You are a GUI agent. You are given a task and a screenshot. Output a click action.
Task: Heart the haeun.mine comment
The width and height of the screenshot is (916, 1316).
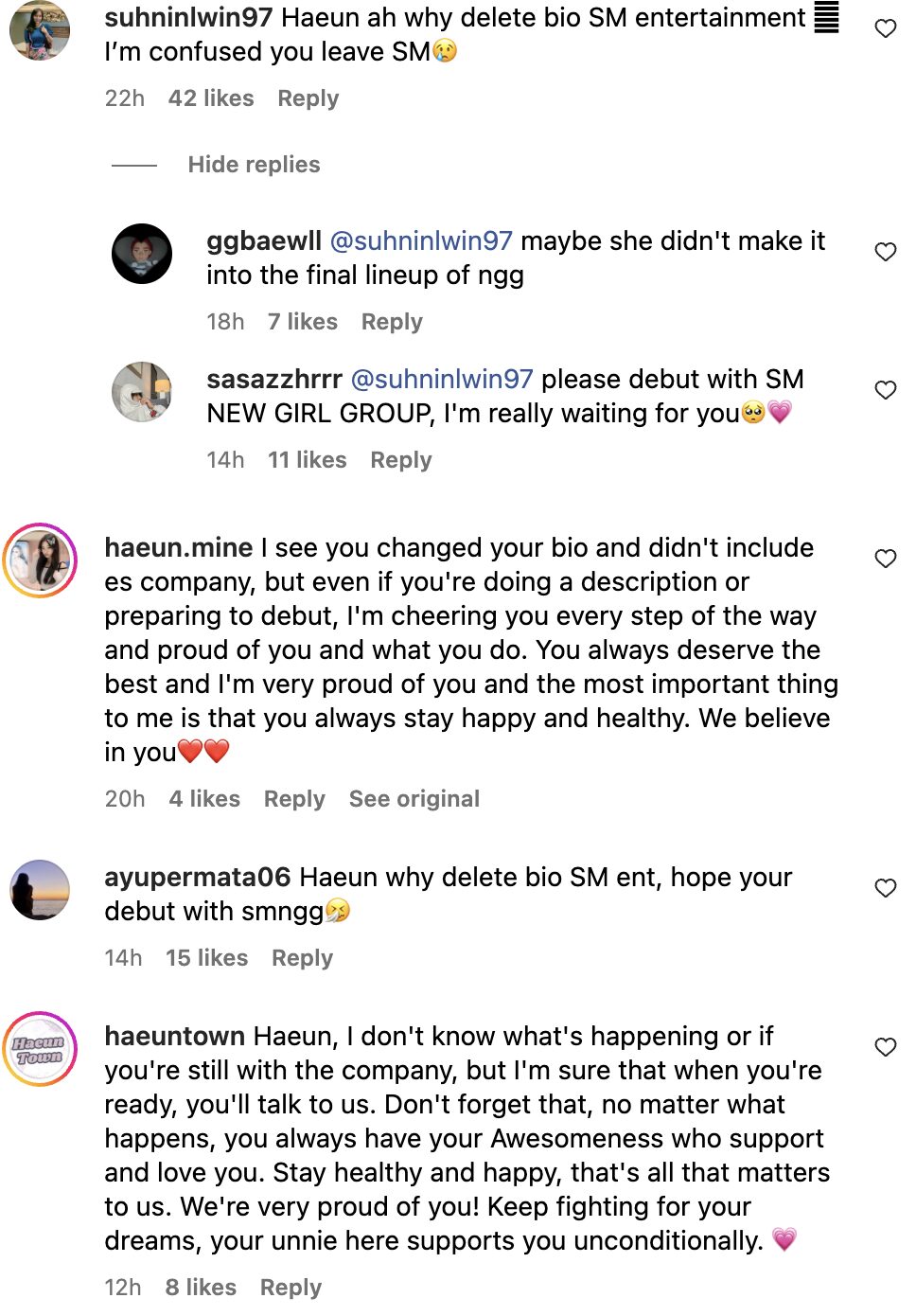coord(885,559)
